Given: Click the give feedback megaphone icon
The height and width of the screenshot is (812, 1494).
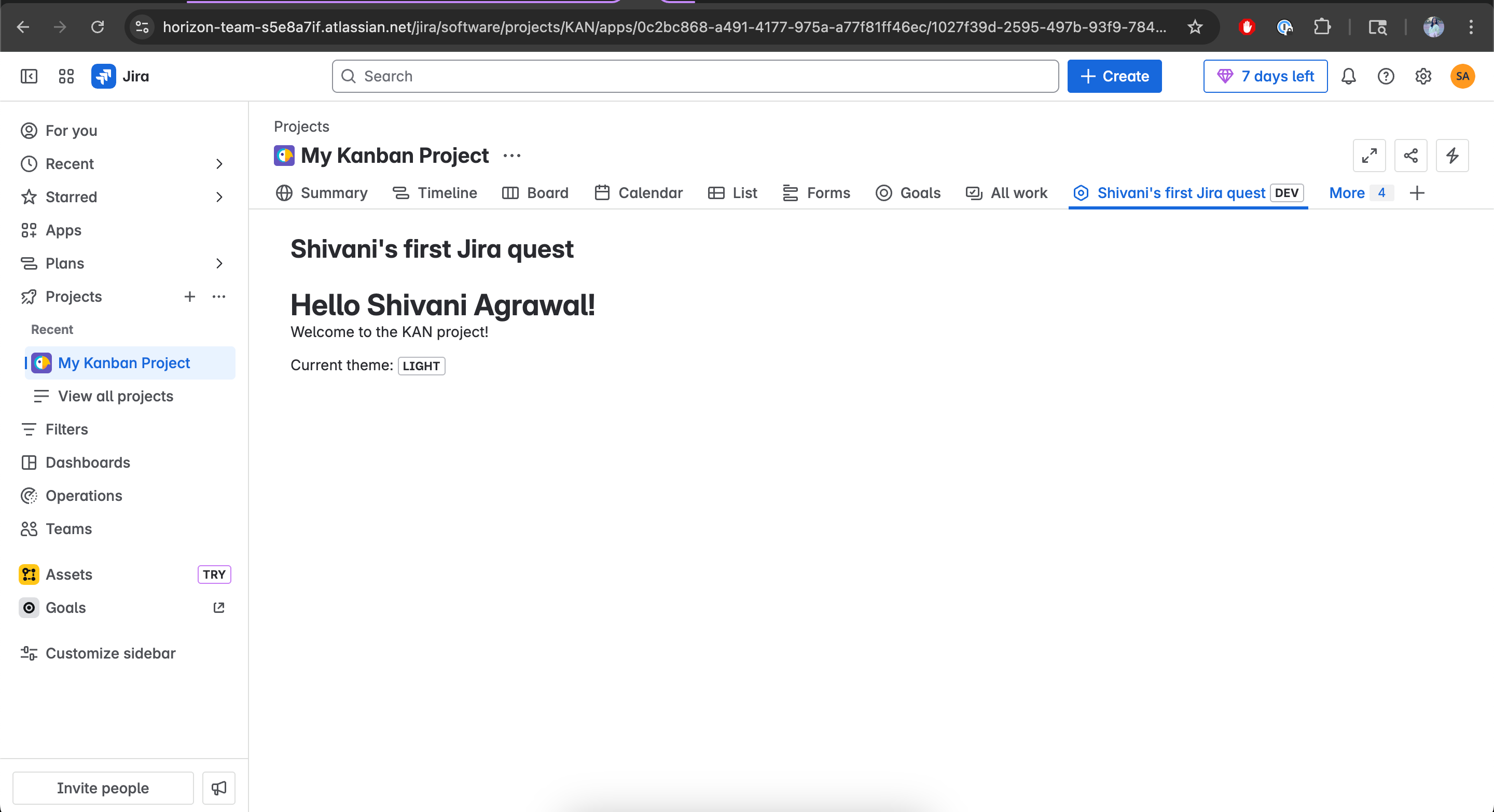Looking at the screenshot, I should tap(218, 788).
